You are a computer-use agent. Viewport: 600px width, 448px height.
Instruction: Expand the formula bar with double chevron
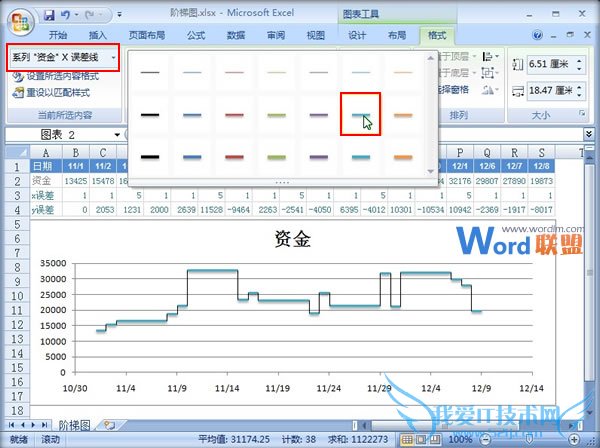coord(589,134)
